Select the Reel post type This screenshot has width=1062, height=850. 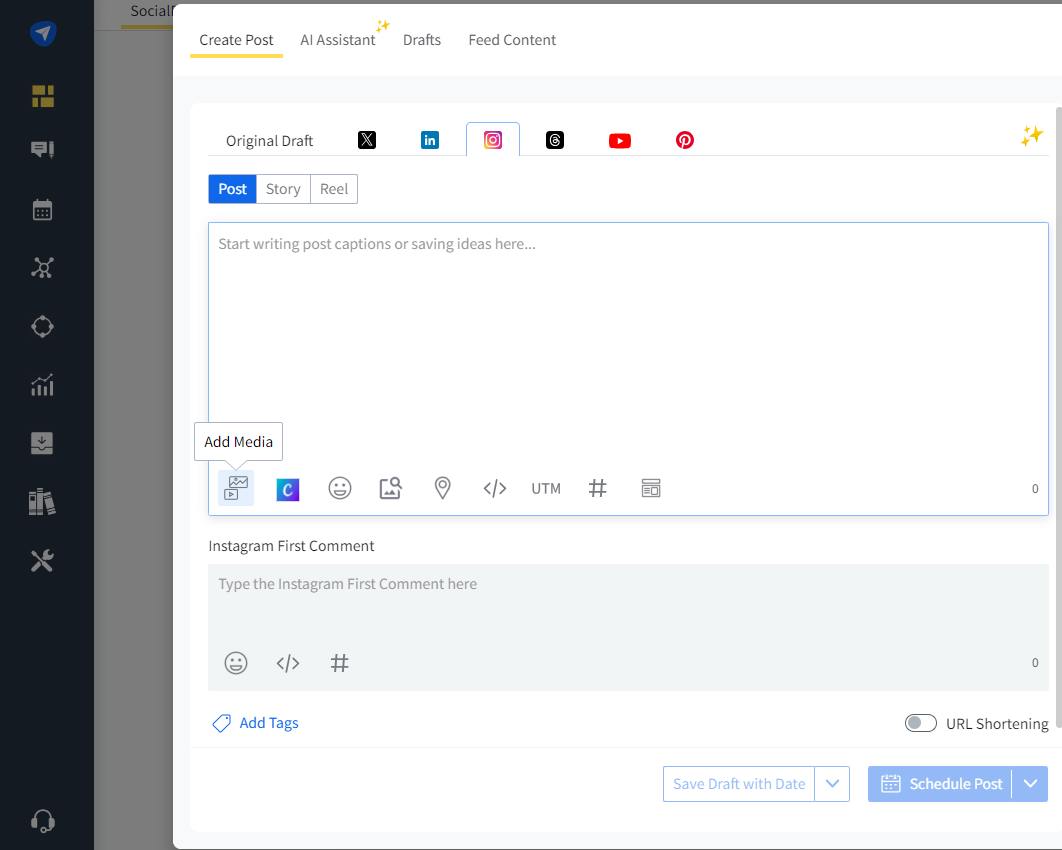click(x=334, y=189)
